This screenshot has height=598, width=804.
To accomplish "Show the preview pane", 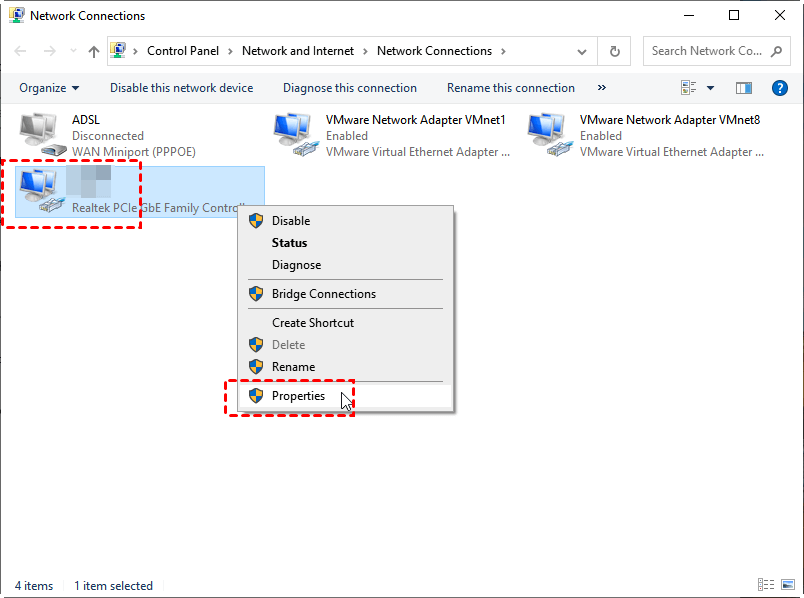I will coord(743,88).
